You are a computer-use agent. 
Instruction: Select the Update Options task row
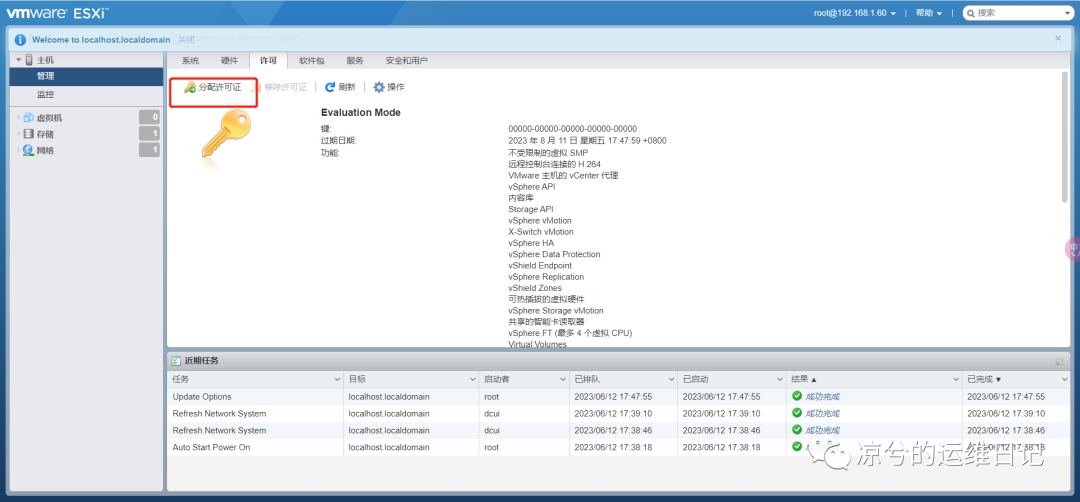coord(619,397)
